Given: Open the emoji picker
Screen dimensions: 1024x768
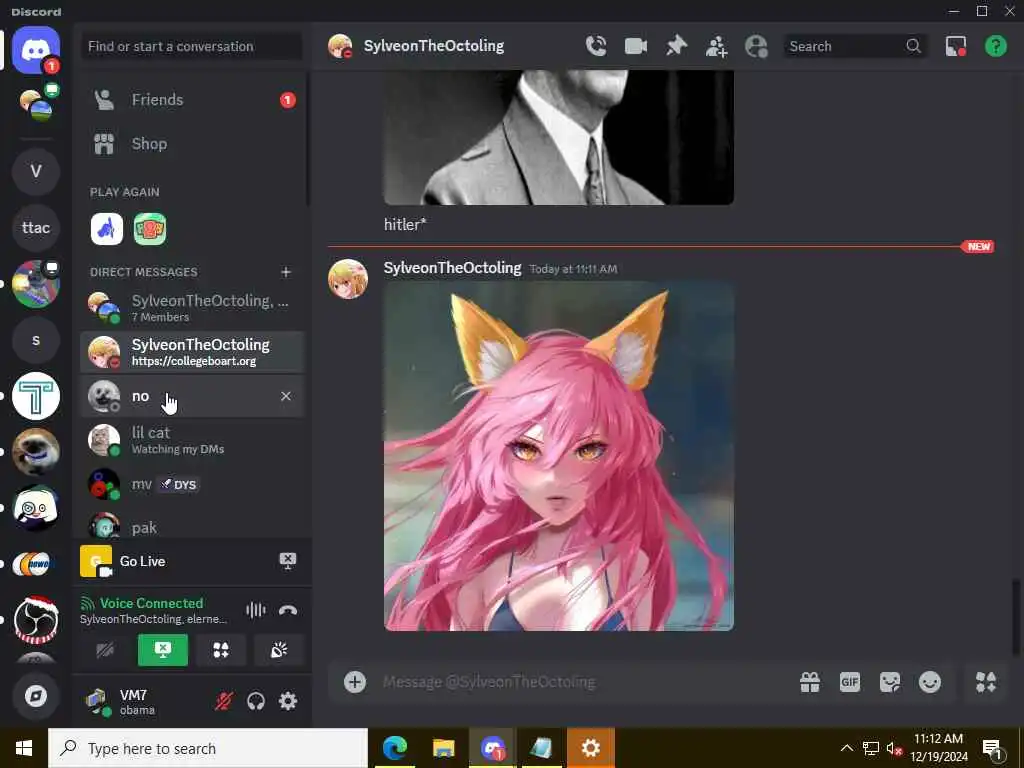Looking at the screenshot, I should pyautogui.click(x=930, y=682).
